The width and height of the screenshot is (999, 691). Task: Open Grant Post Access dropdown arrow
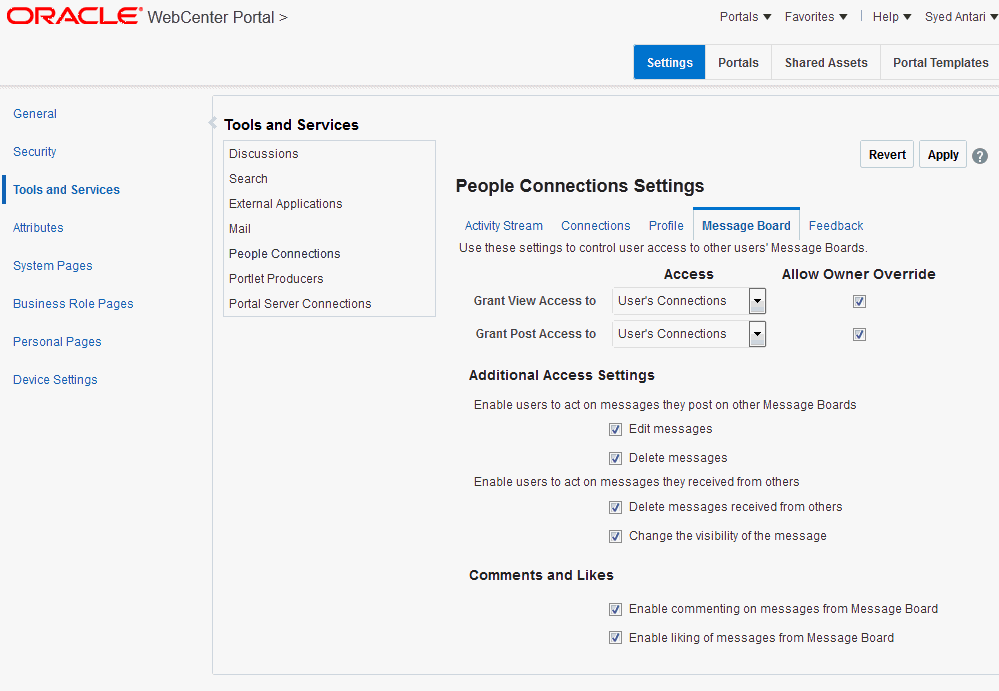tap(757, 334)
